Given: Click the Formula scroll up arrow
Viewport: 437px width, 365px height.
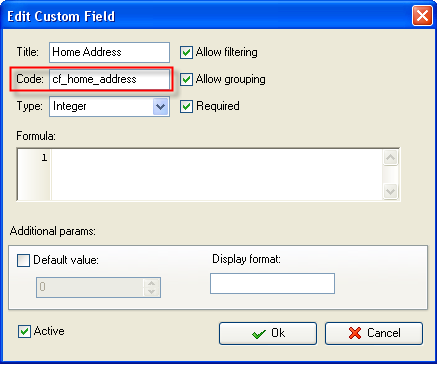Looking at the screenshot, I should click(x=390, y=158).
